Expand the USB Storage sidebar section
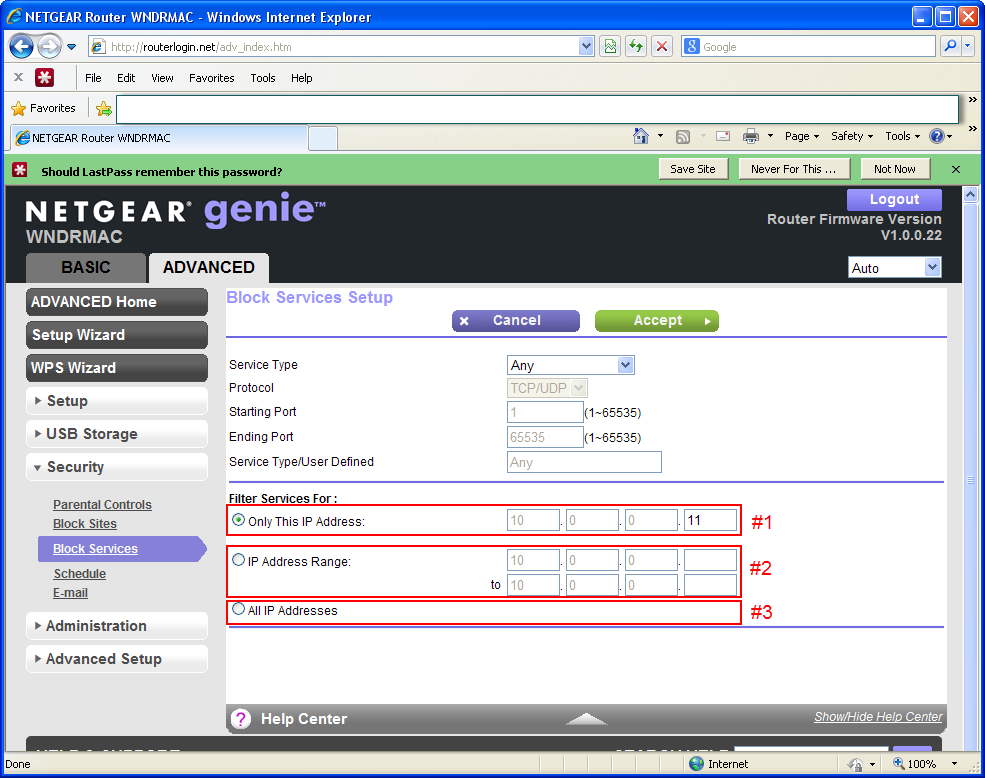 117,434
